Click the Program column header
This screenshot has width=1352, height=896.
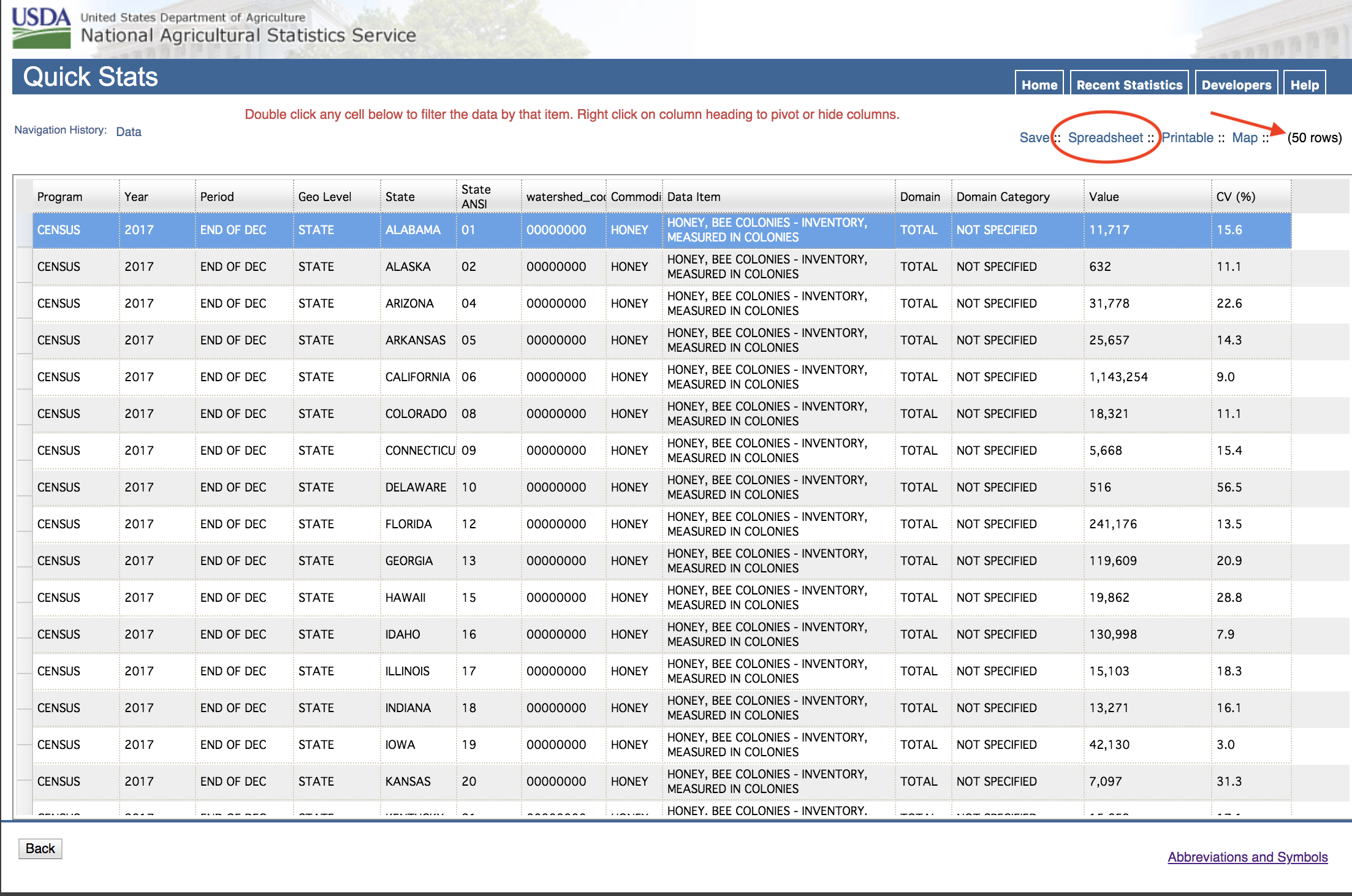coord(59,197)
